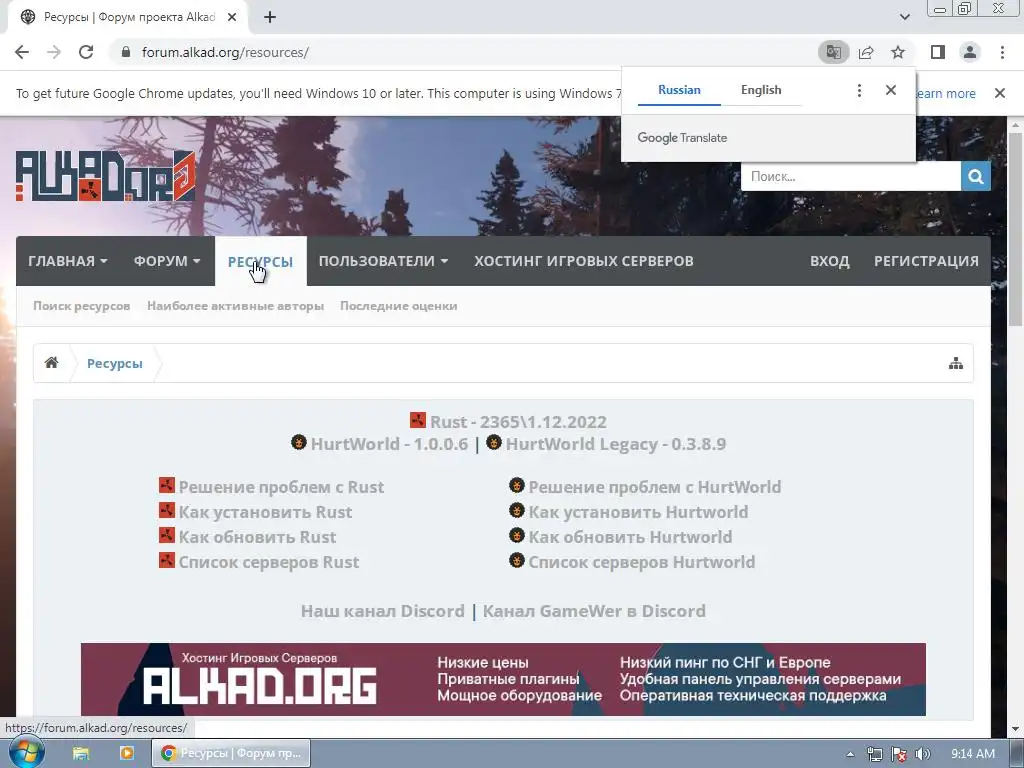Open Решение проблем с Rust link
This screenshot has height=768, width=1024.
(x=281, y=487)
